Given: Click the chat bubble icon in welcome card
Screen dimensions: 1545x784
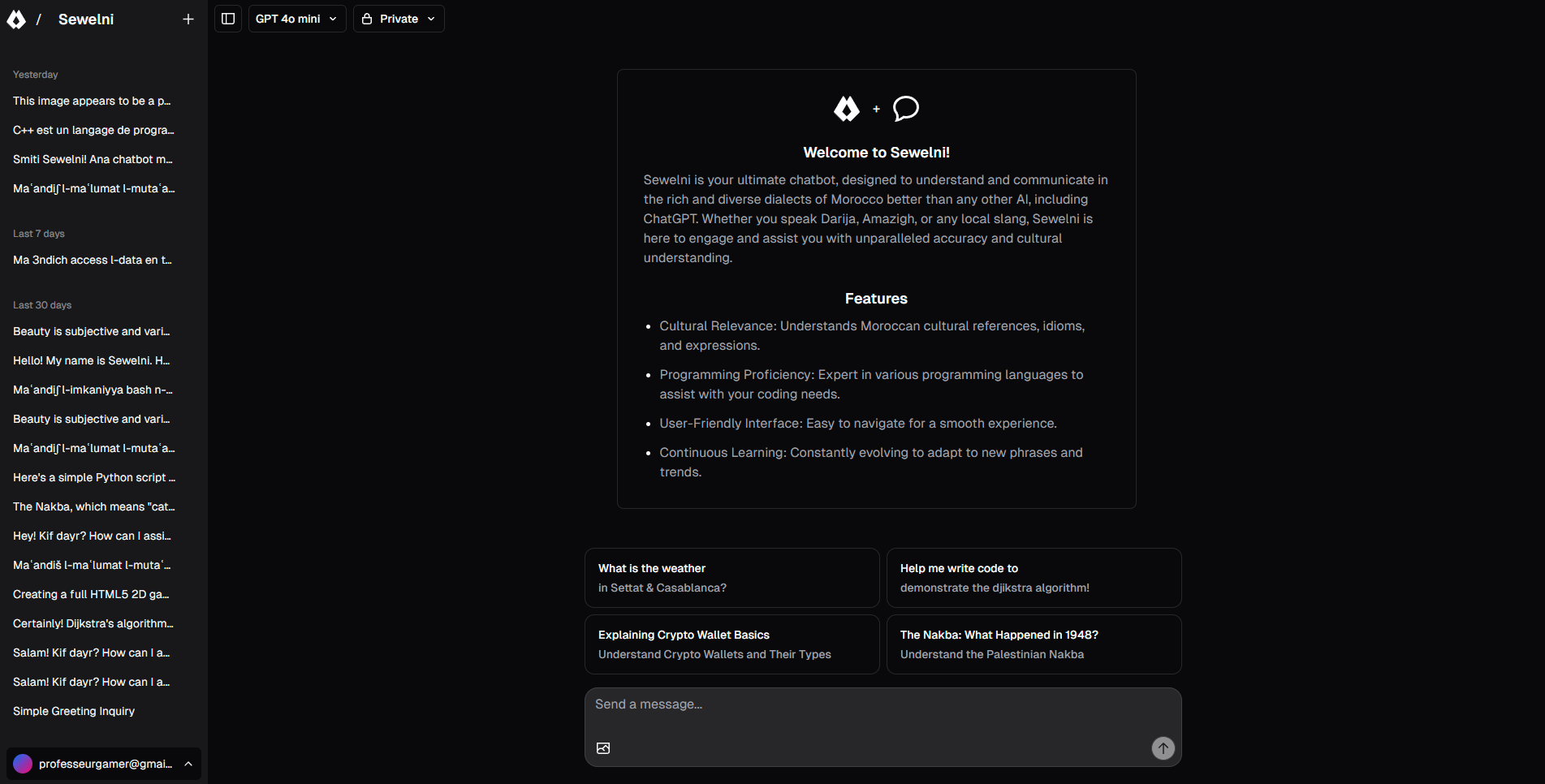Looking at the screenshot, I should click(x=906, y=109).
